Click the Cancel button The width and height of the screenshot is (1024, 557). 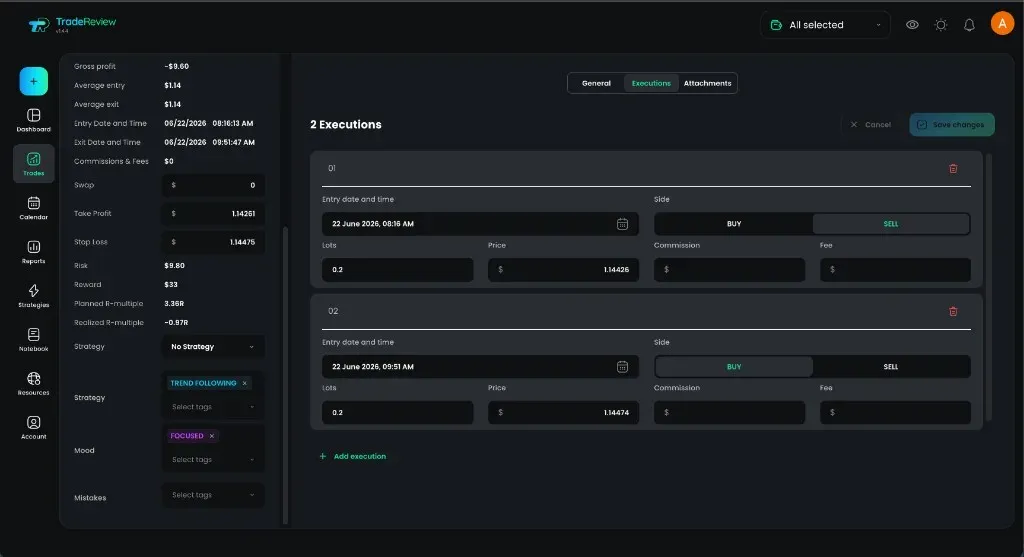[x=871, y=125]
